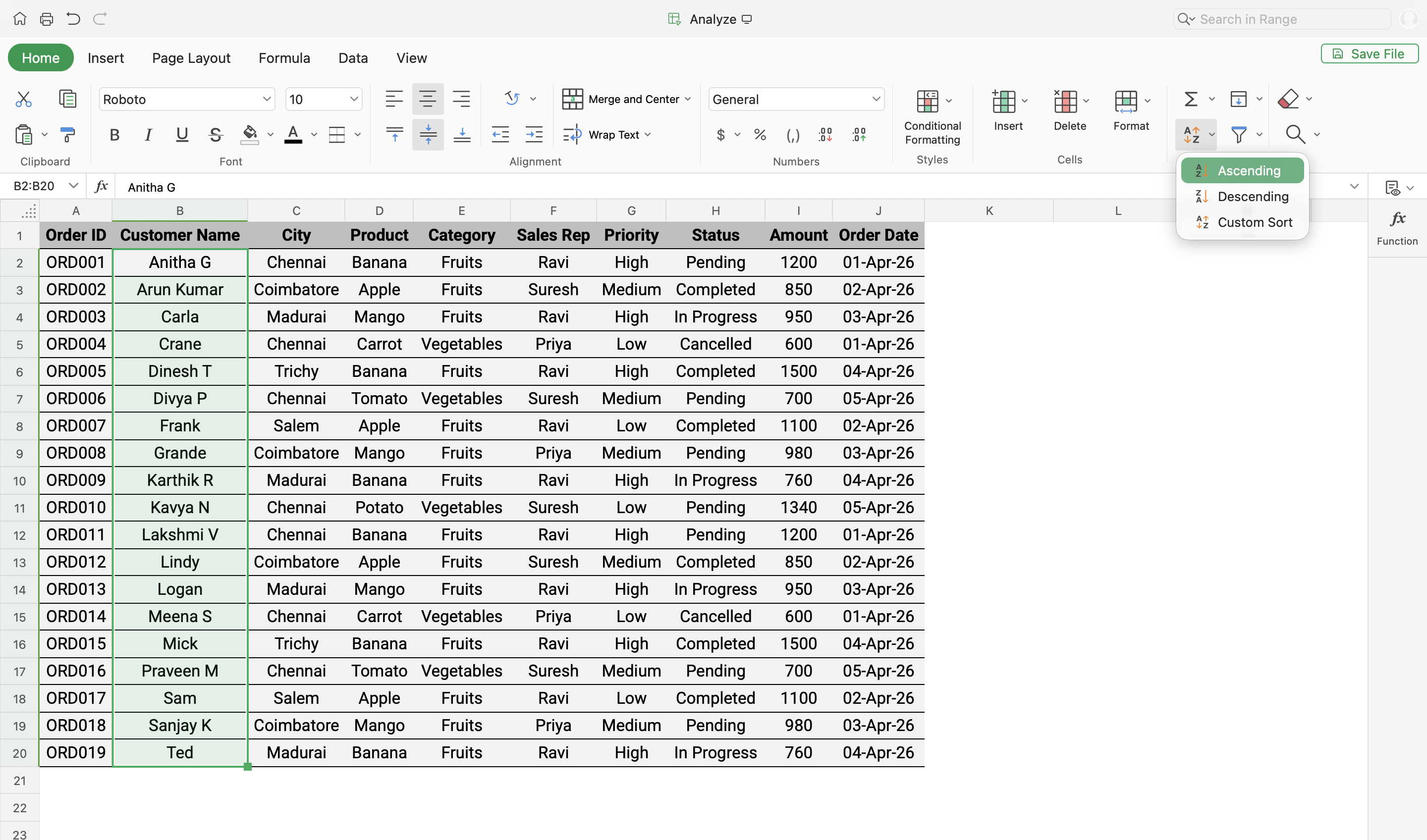Image resolution: width=1427 pixels, height=840 pixels.
Task: Open the Roboto font name dropdown
Action: 266,100
